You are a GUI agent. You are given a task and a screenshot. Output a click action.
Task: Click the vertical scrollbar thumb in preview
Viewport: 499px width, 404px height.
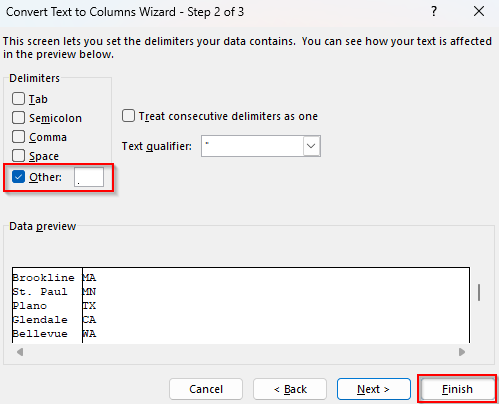[479, 292]
